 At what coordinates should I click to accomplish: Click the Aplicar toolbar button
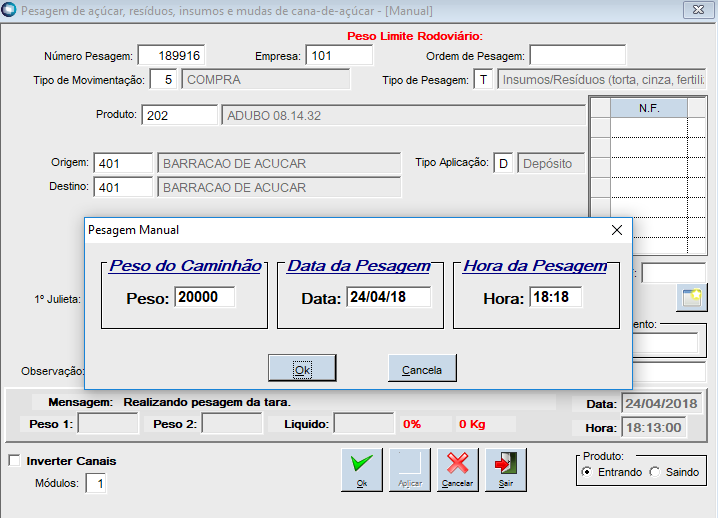(x=410, y=470)
